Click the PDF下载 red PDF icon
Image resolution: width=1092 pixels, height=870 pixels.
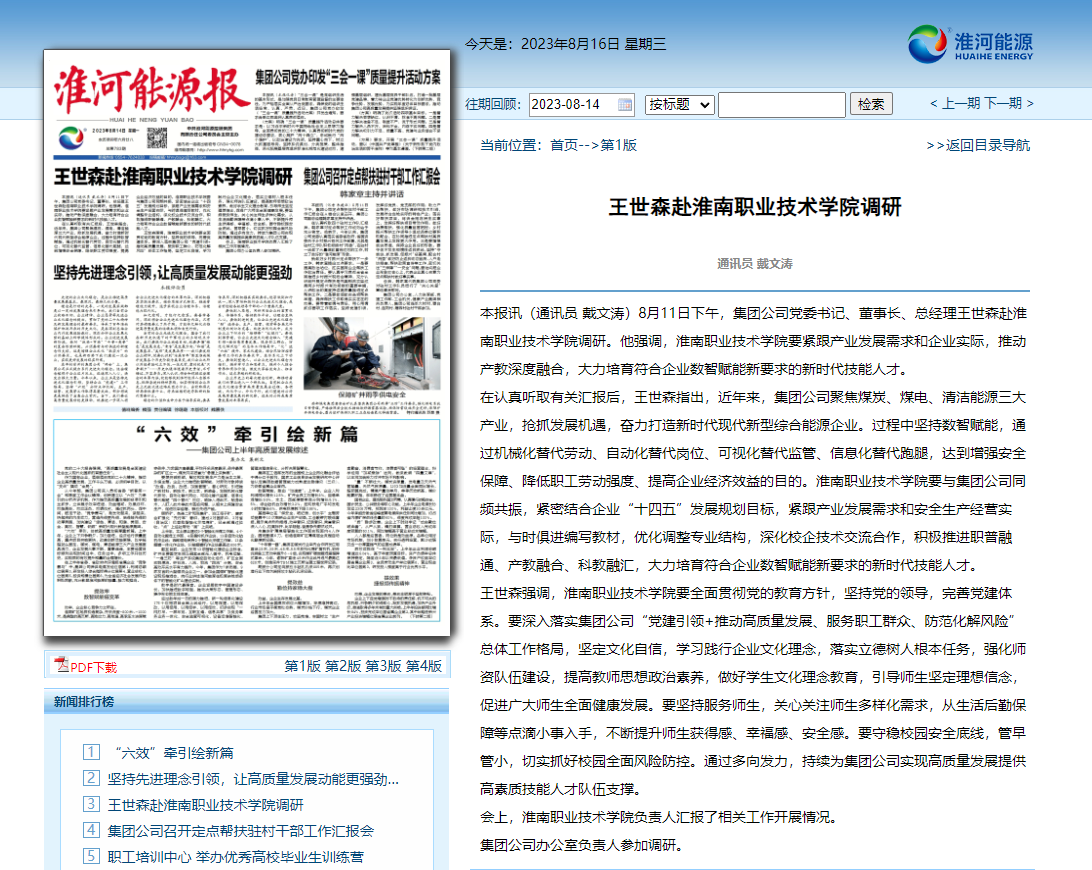click(x=61, y=665)
